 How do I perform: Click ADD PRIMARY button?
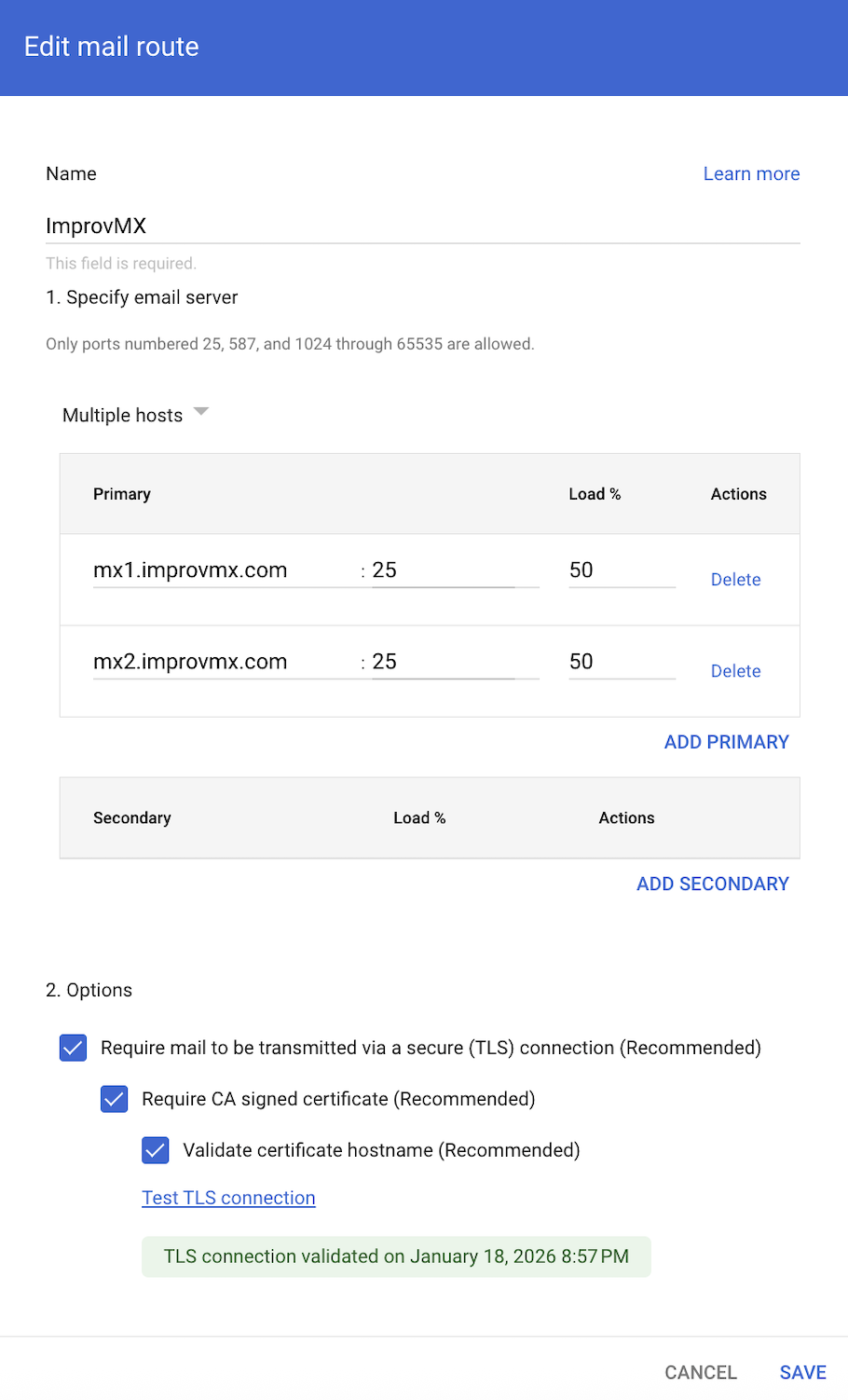click(726, 742)
